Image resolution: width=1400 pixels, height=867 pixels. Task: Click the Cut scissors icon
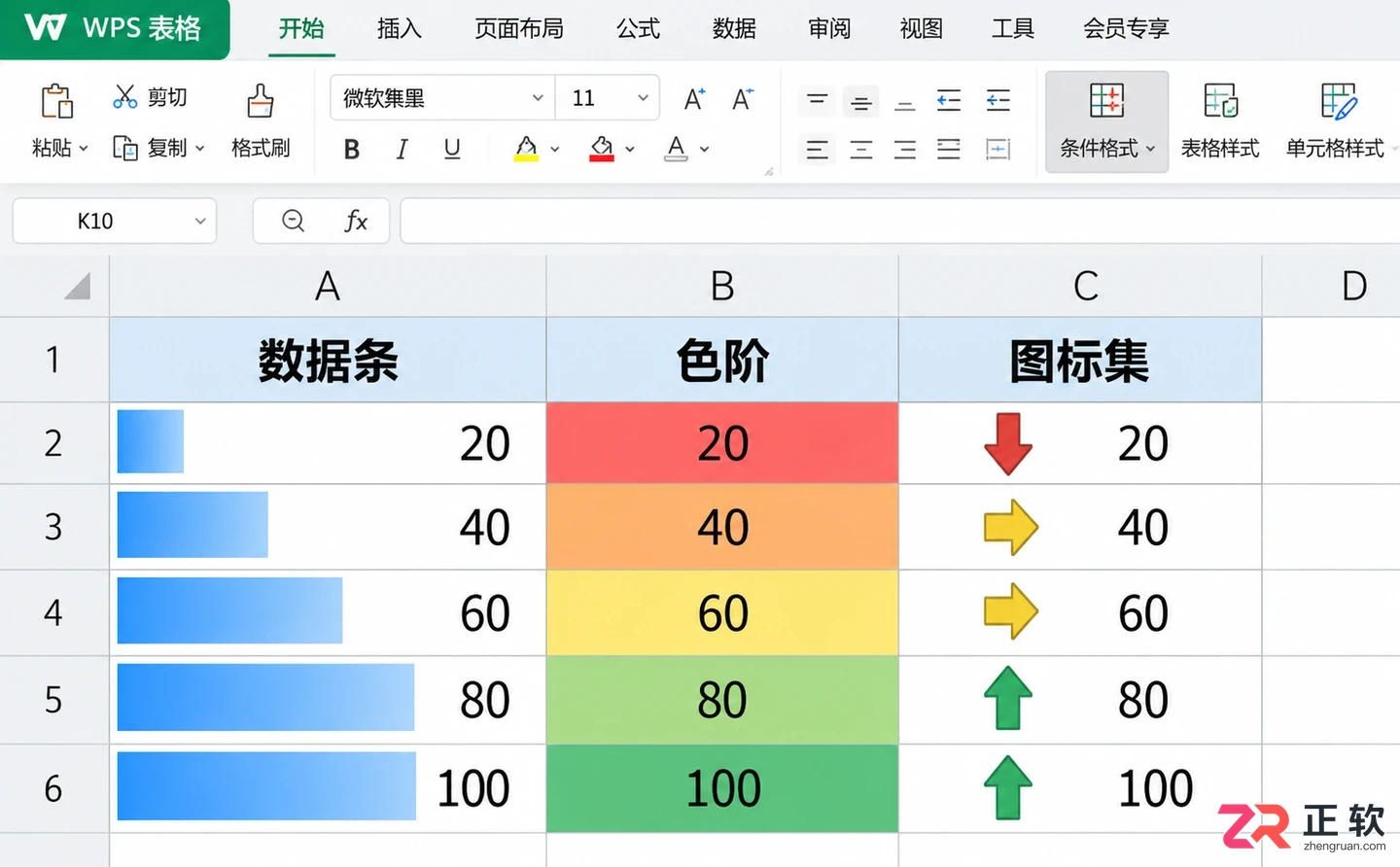point(124,96)
